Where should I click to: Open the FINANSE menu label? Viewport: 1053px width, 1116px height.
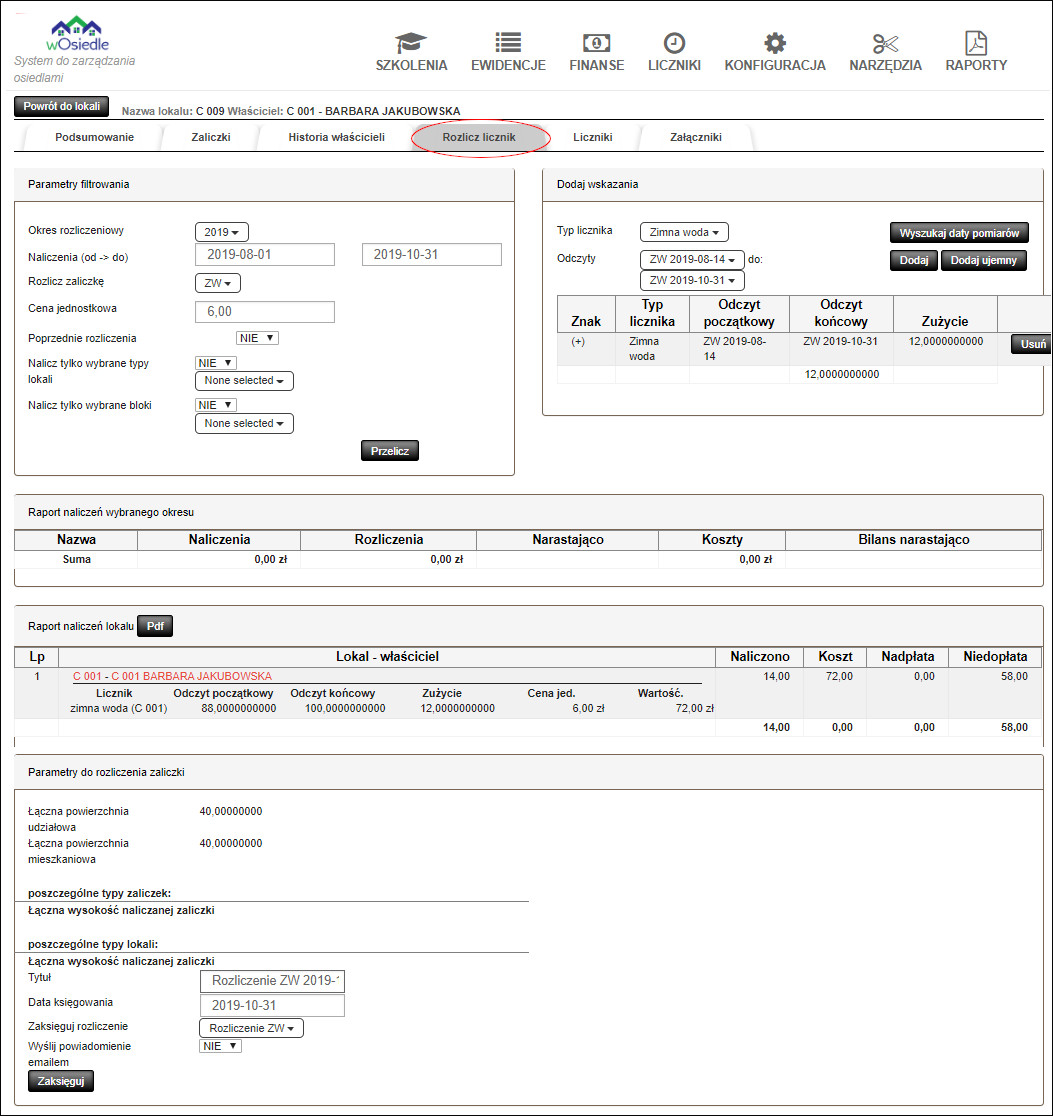pos(597,65)
